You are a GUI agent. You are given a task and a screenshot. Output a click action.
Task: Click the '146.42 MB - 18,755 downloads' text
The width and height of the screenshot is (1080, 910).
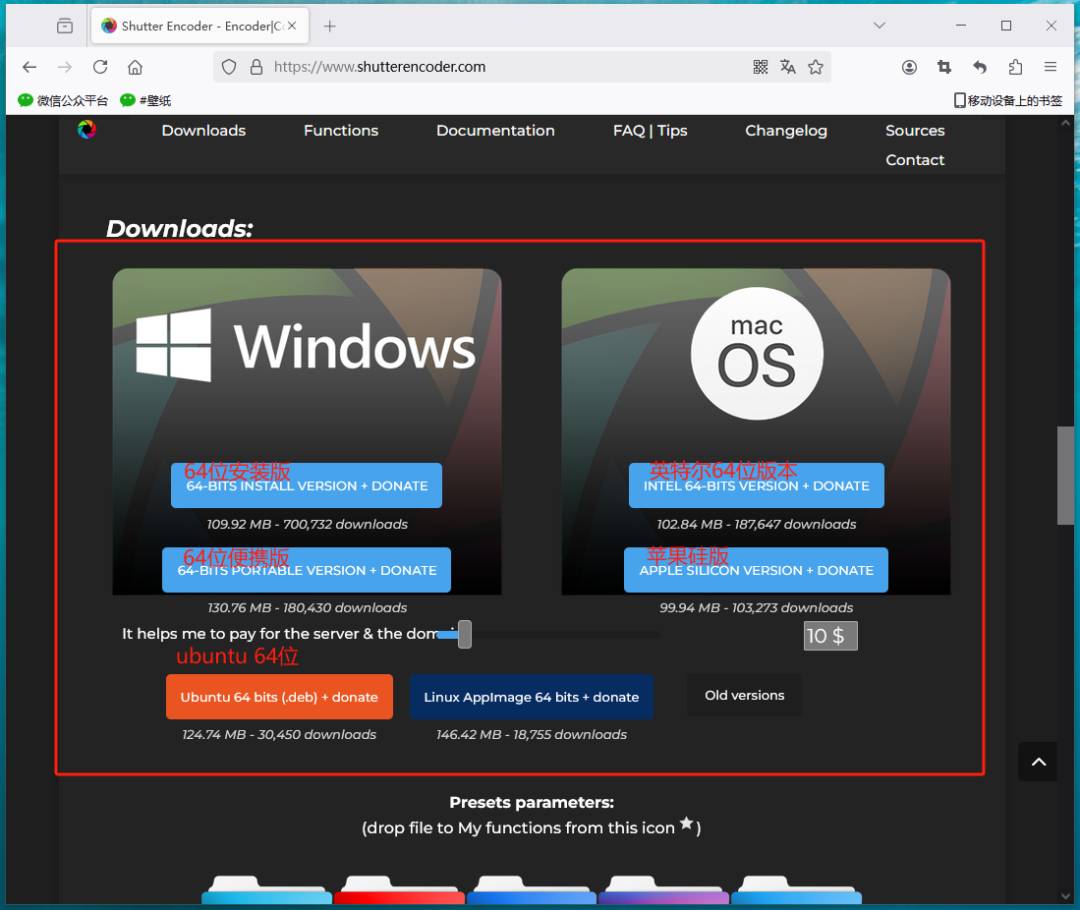[532, 734]
